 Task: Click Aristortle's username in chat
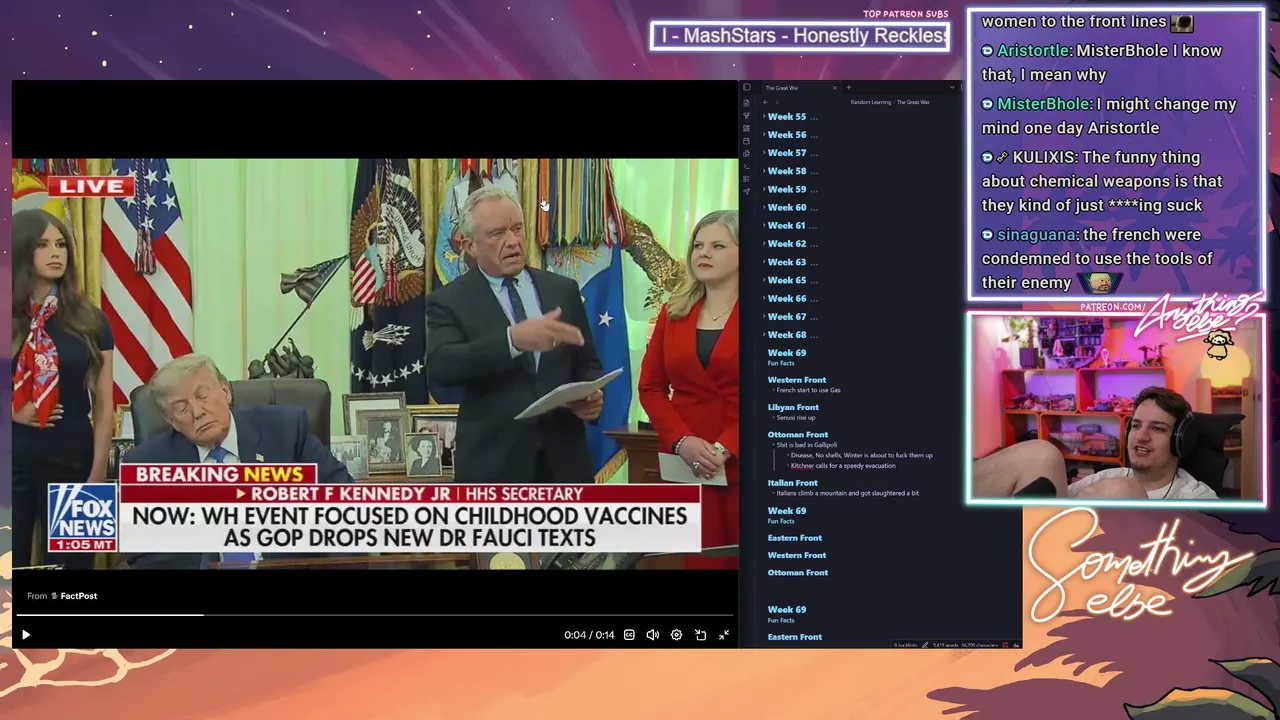1033,51
